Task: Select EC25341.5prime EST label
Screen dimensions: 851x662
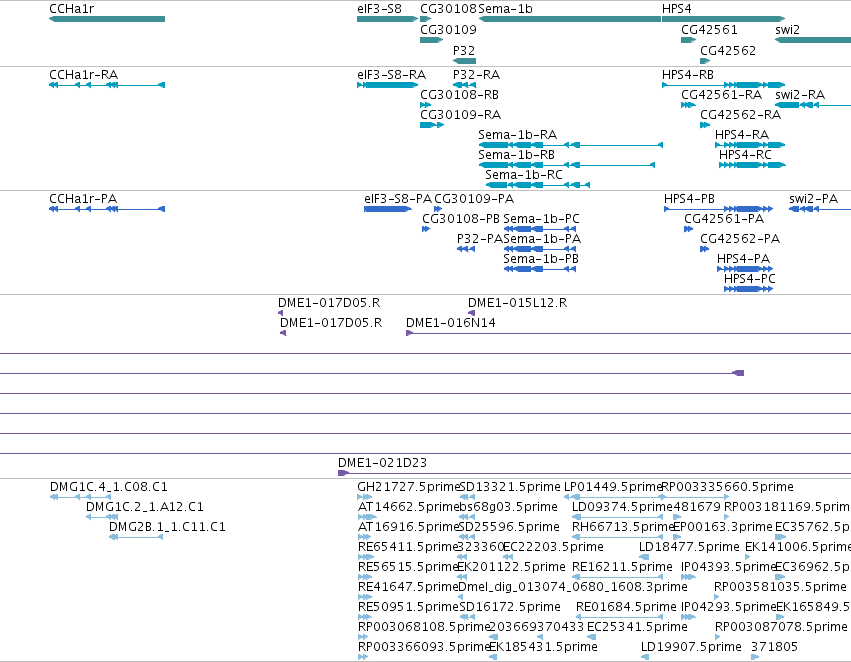Action: point(637,627)
